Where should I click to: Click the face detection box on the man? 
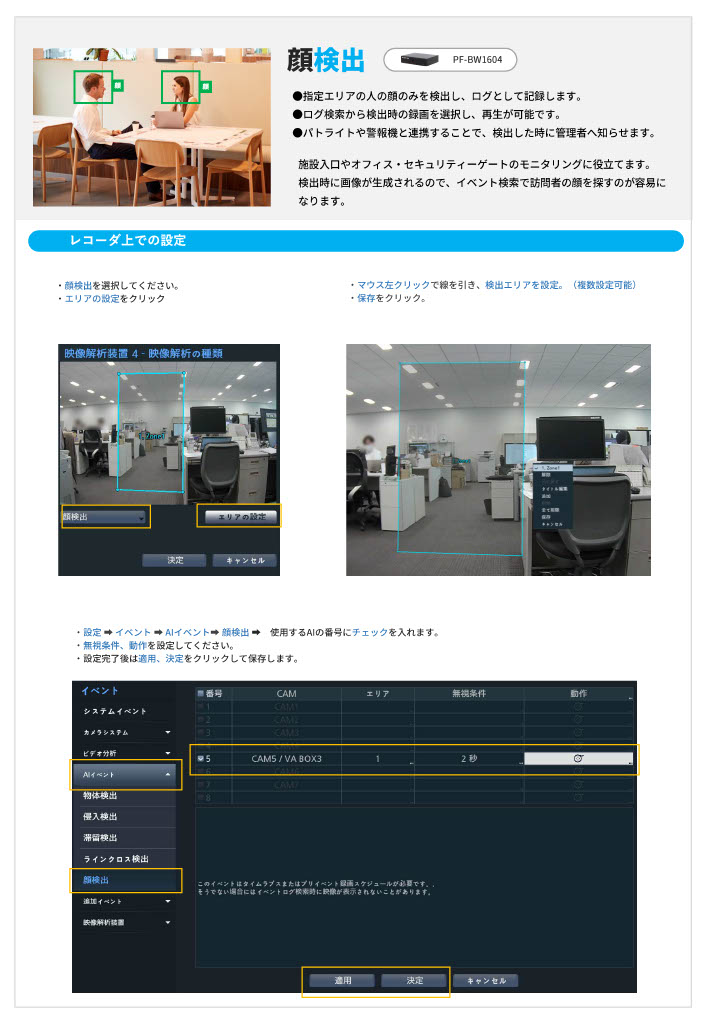[x=93, y=87]
